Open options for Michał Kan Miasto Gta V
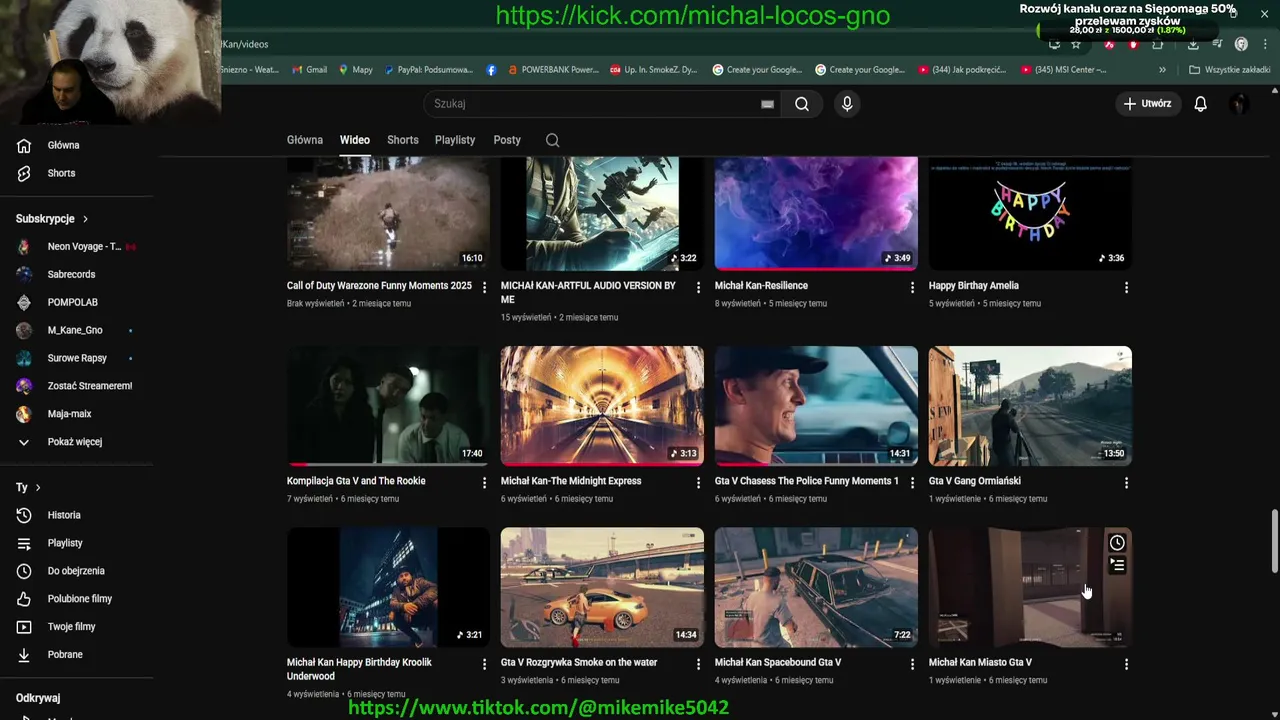 [1126, 664]
